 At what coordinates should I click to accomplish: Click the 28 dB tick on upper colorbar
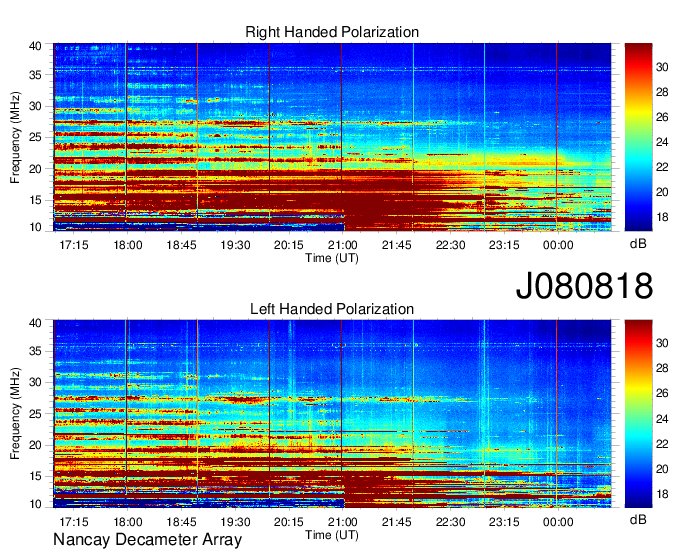point(662,92)
